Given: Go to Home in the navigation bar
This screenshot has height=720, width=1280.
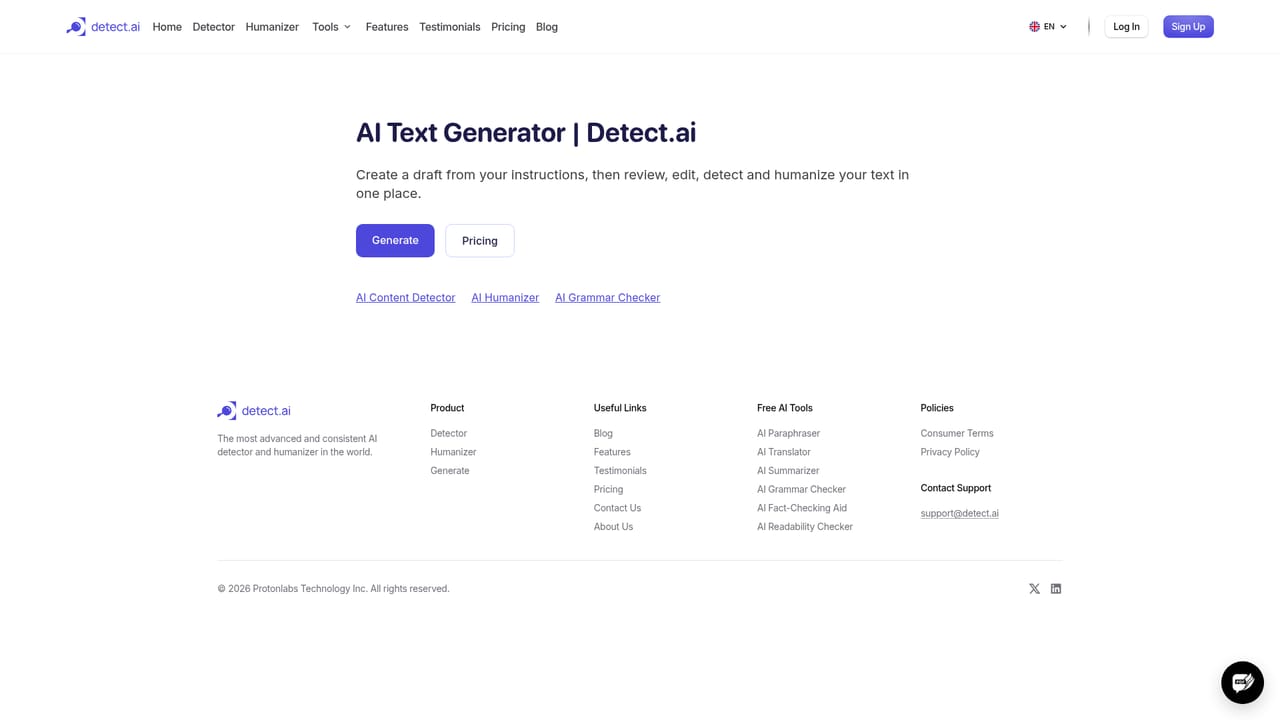Looking at the screenshot, I should click(x=167, y=27).
